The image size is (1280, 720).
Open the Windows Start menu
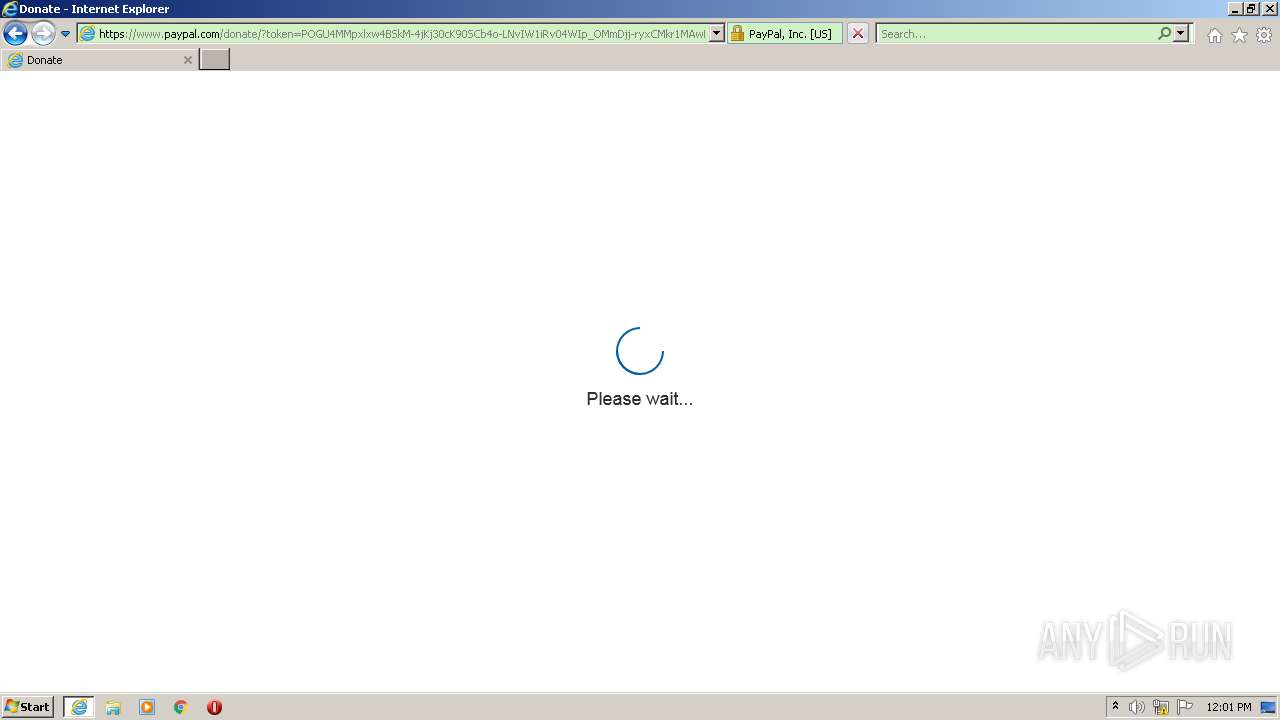point(28,707)
